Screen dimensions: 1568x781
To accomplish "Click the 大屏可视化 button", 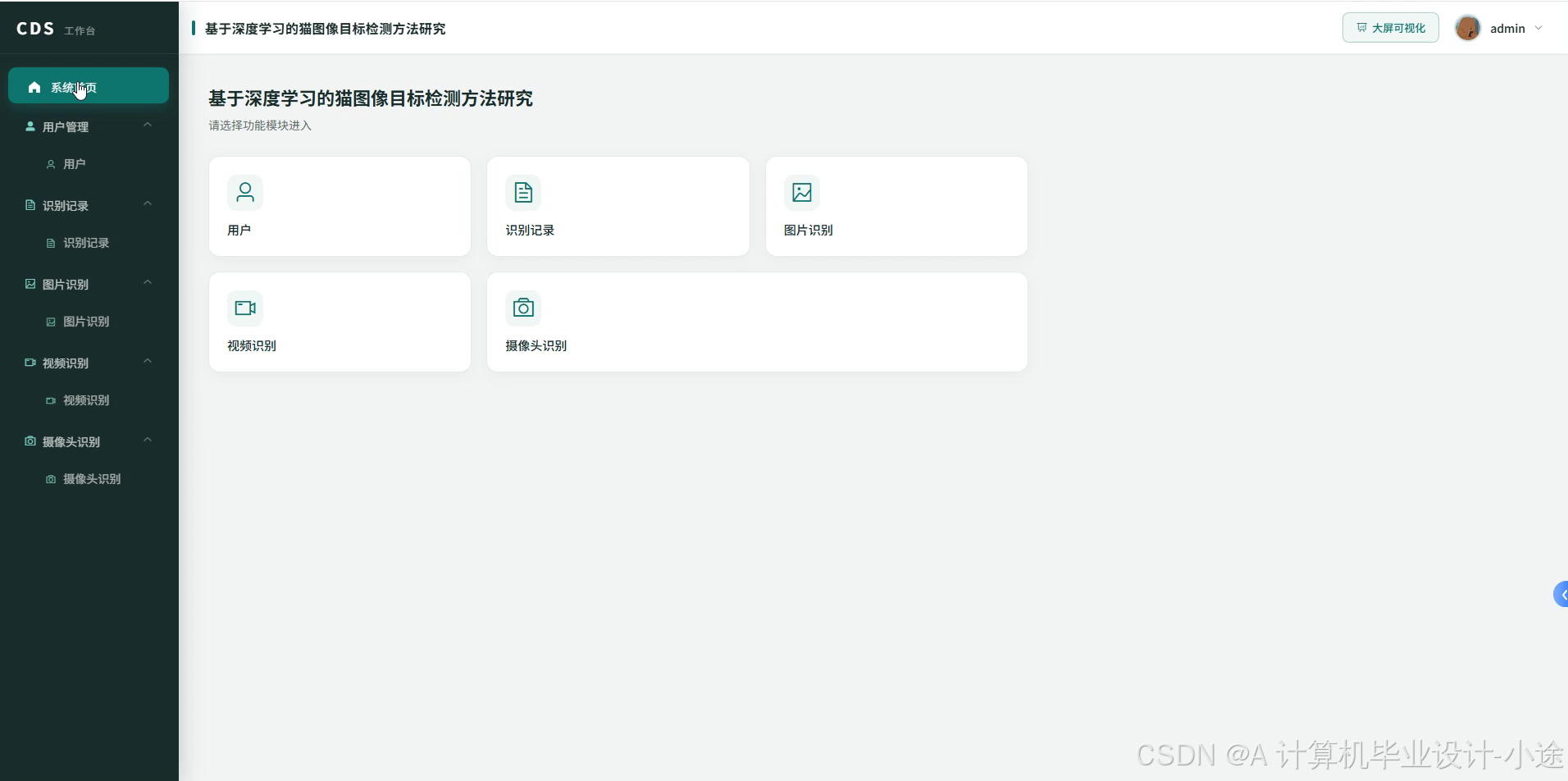I will point(1390,28).
